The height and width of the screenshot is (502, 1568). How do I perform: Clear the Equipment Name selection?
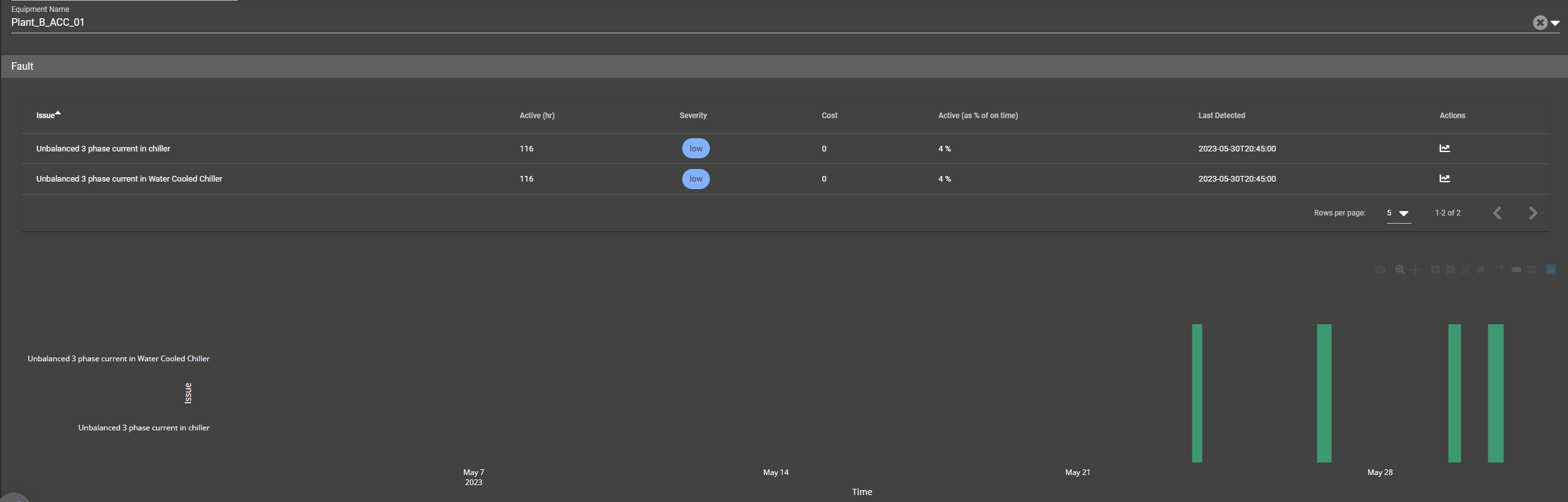[1540, 23]
